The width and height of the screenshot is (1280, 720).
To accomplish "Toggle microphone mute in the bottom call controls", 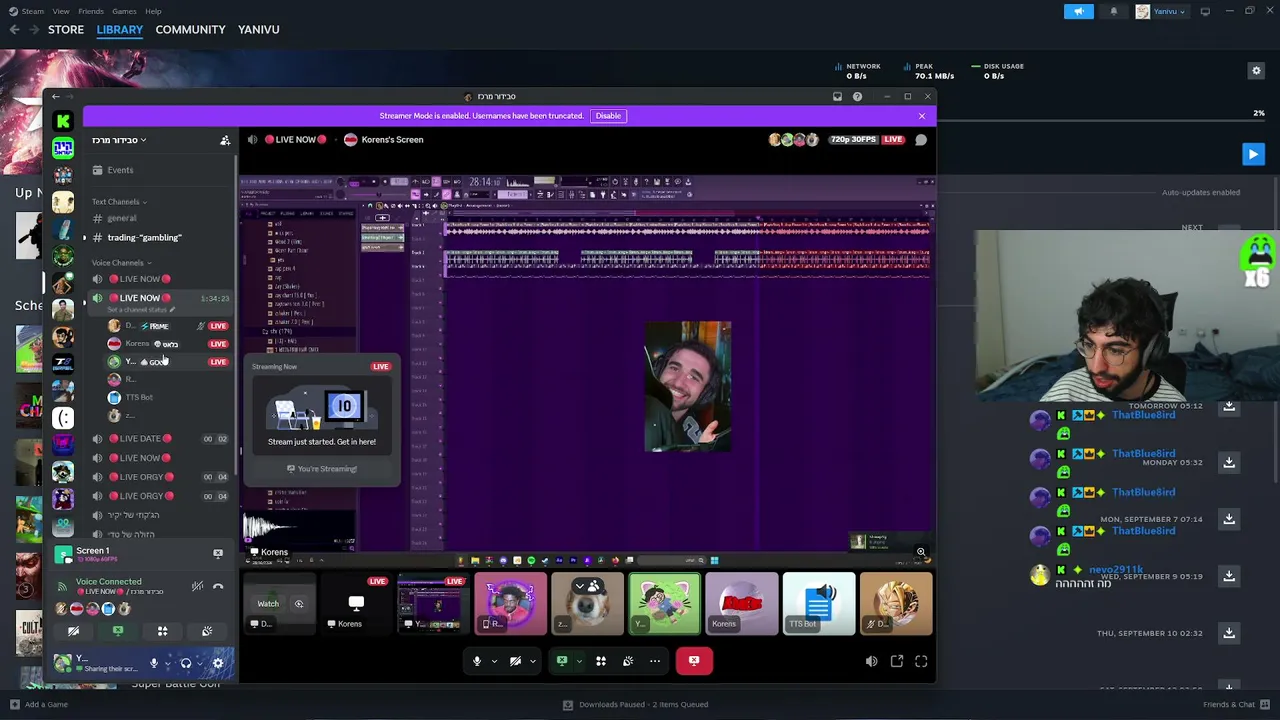I will tap(477, 661).
